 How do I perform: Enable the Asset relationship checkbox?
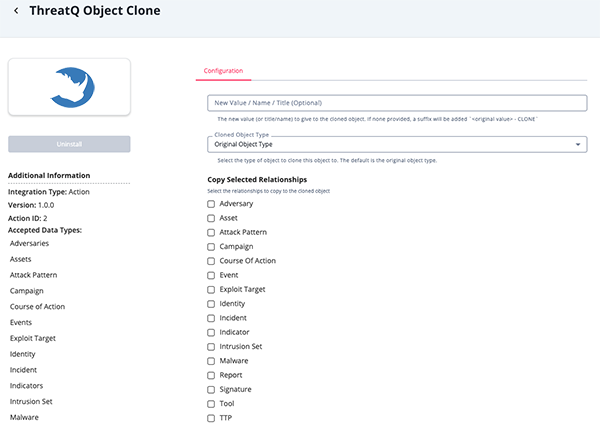tap(211, 218)
